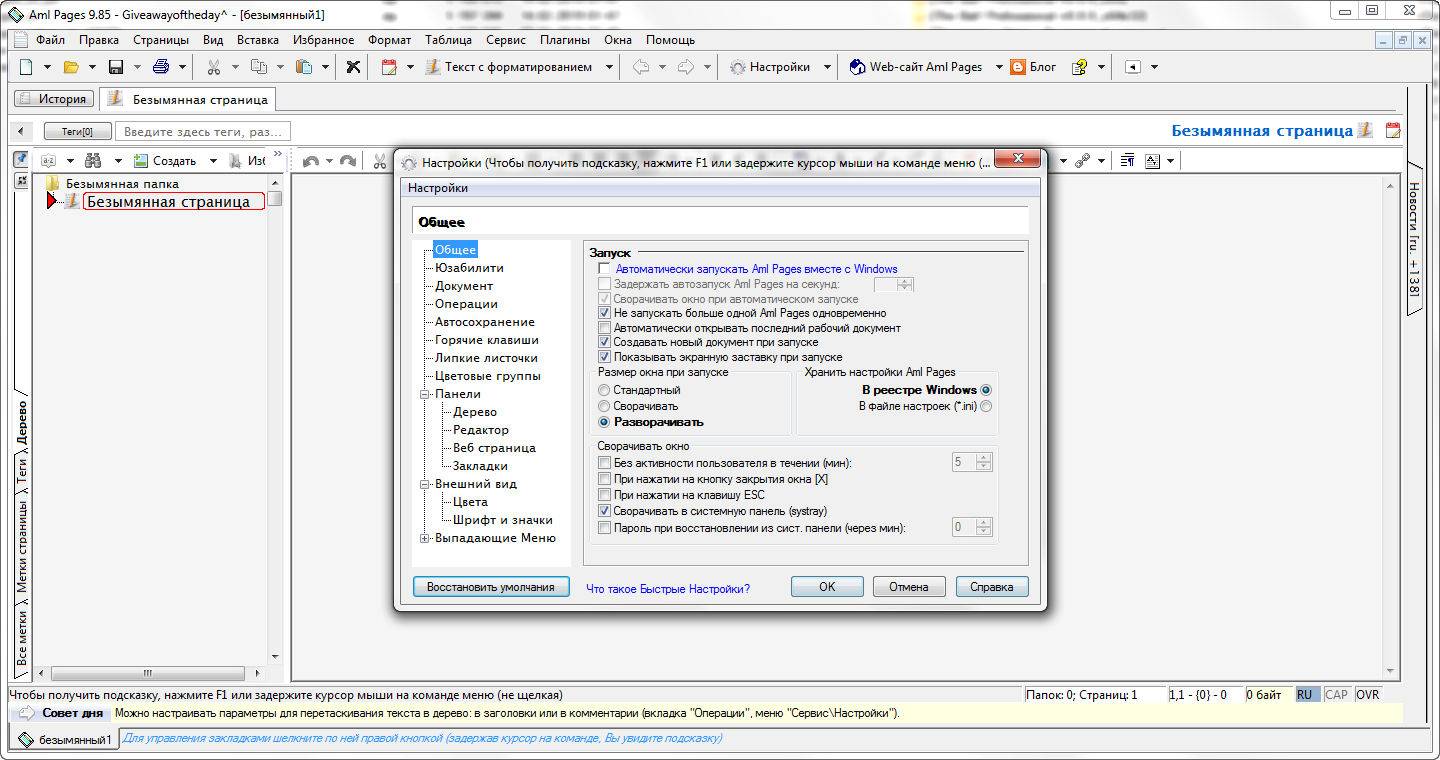The image size is (1440, 760).
Task: Open the Формат menu
Action: [389, 40]
